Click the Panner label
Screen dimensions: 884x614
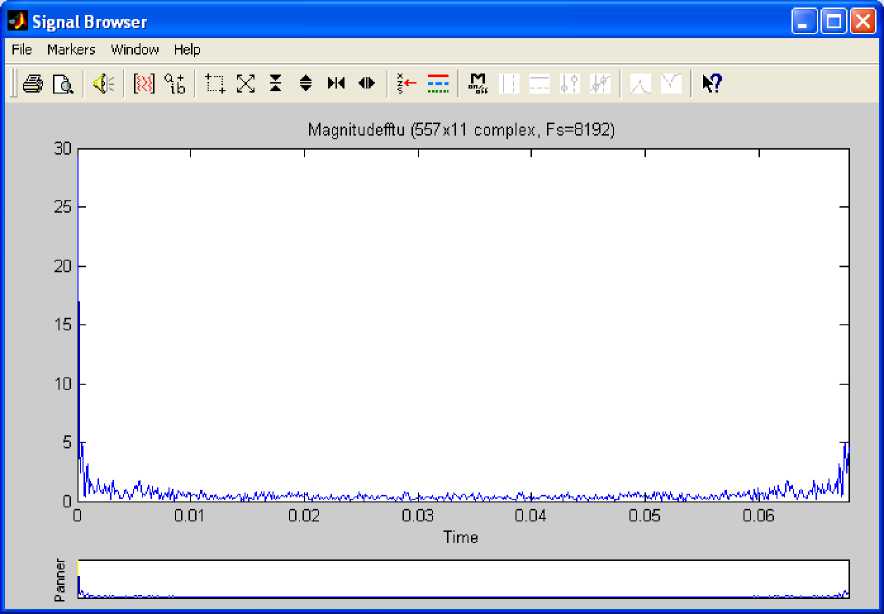tap(60, 580)
